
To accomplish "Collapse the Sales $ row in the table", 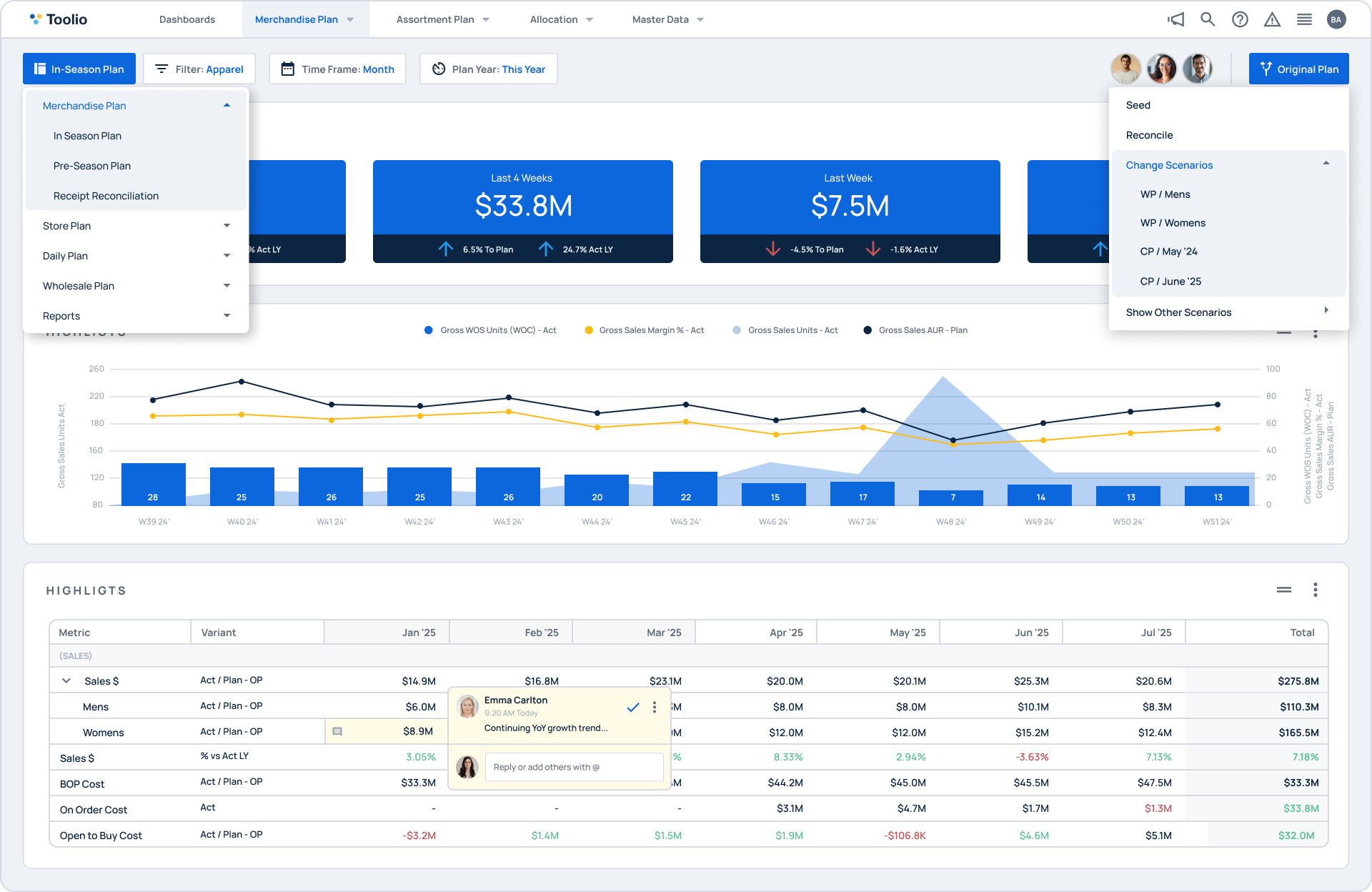I will pos(66,680).
